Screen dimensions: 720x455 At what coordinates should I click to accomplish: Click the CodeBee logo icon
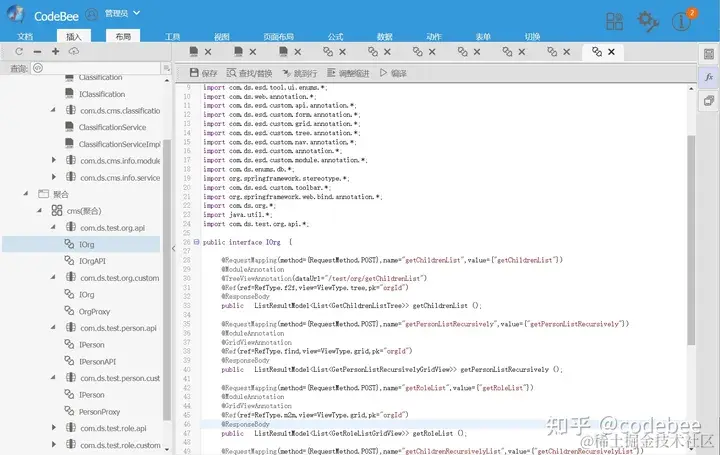pos(16,14)
